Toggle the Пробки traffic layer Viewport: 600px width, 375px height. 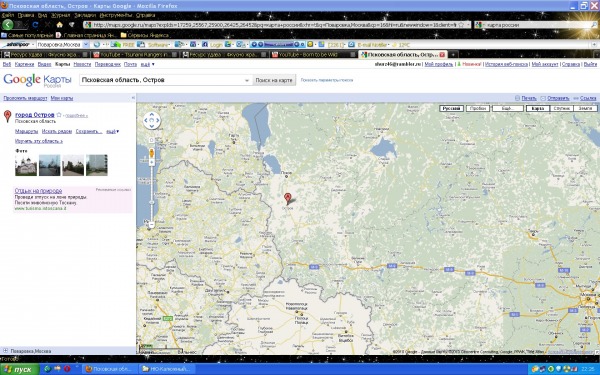pos(478,109)
